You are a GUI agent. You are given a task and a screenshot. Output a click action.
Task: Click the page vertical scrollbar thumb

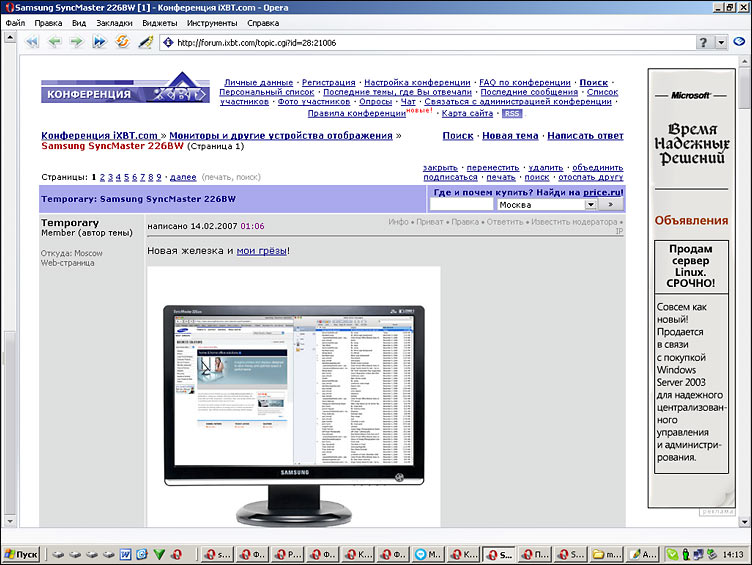pos(744,87)
